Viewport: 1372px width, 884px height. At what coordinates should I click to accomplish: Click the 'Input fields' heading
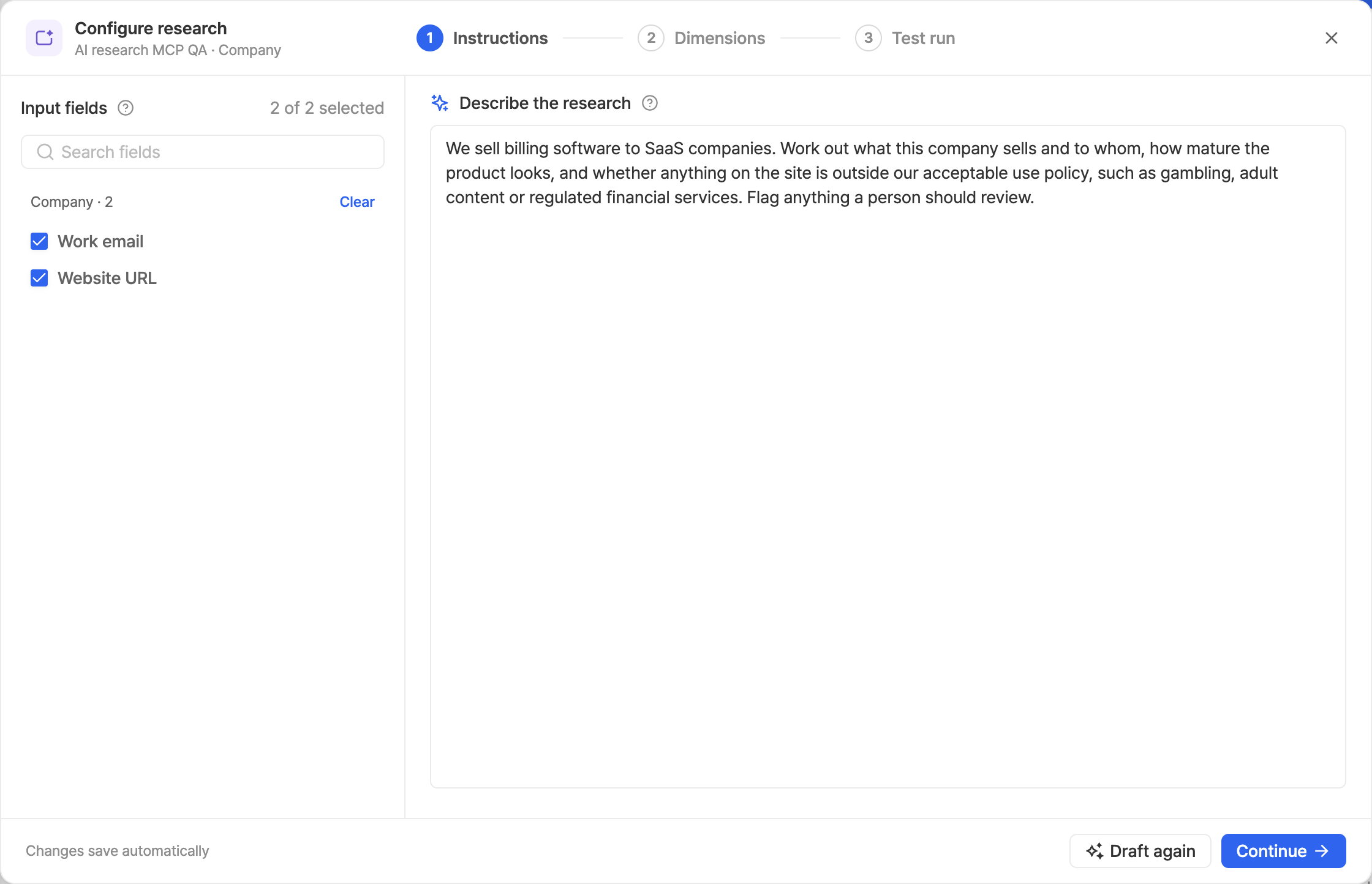[64, 108]
